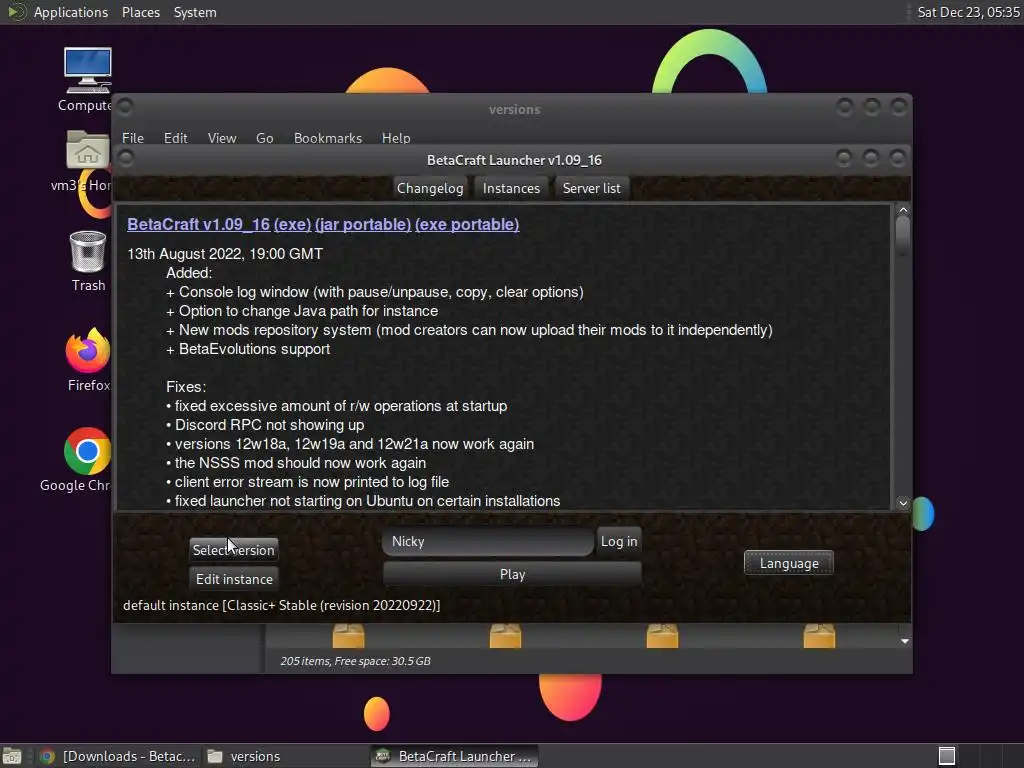Viewport: 1024px width, 768px height.
Task: Open the Places menu
Action: (x=141, y=12)
